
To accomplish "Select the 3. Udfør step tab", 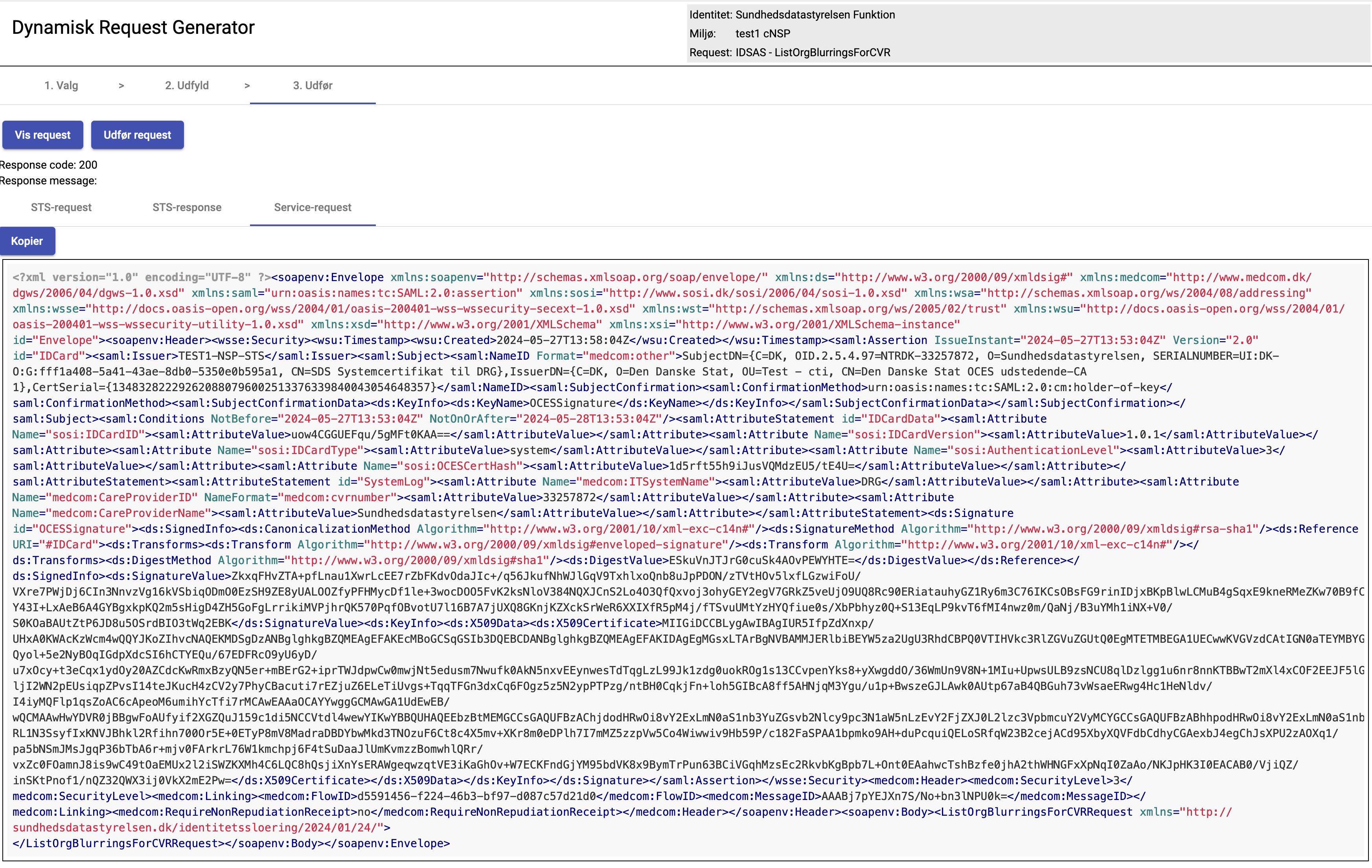I will click(x=312, y=85).
